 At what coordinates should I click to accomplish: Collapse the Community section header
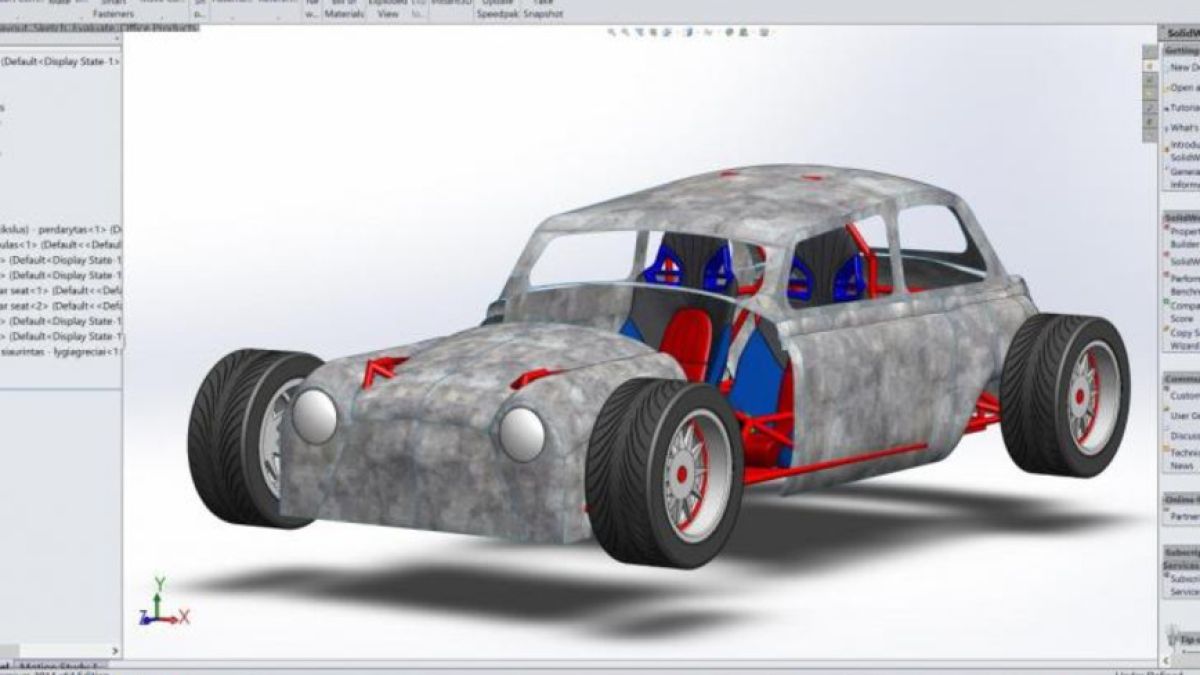[1181, 379]
